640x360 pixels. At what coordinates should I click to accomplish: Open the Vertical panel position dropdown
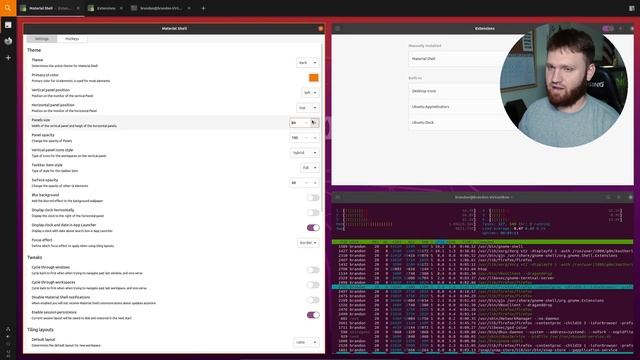[310, 93]
